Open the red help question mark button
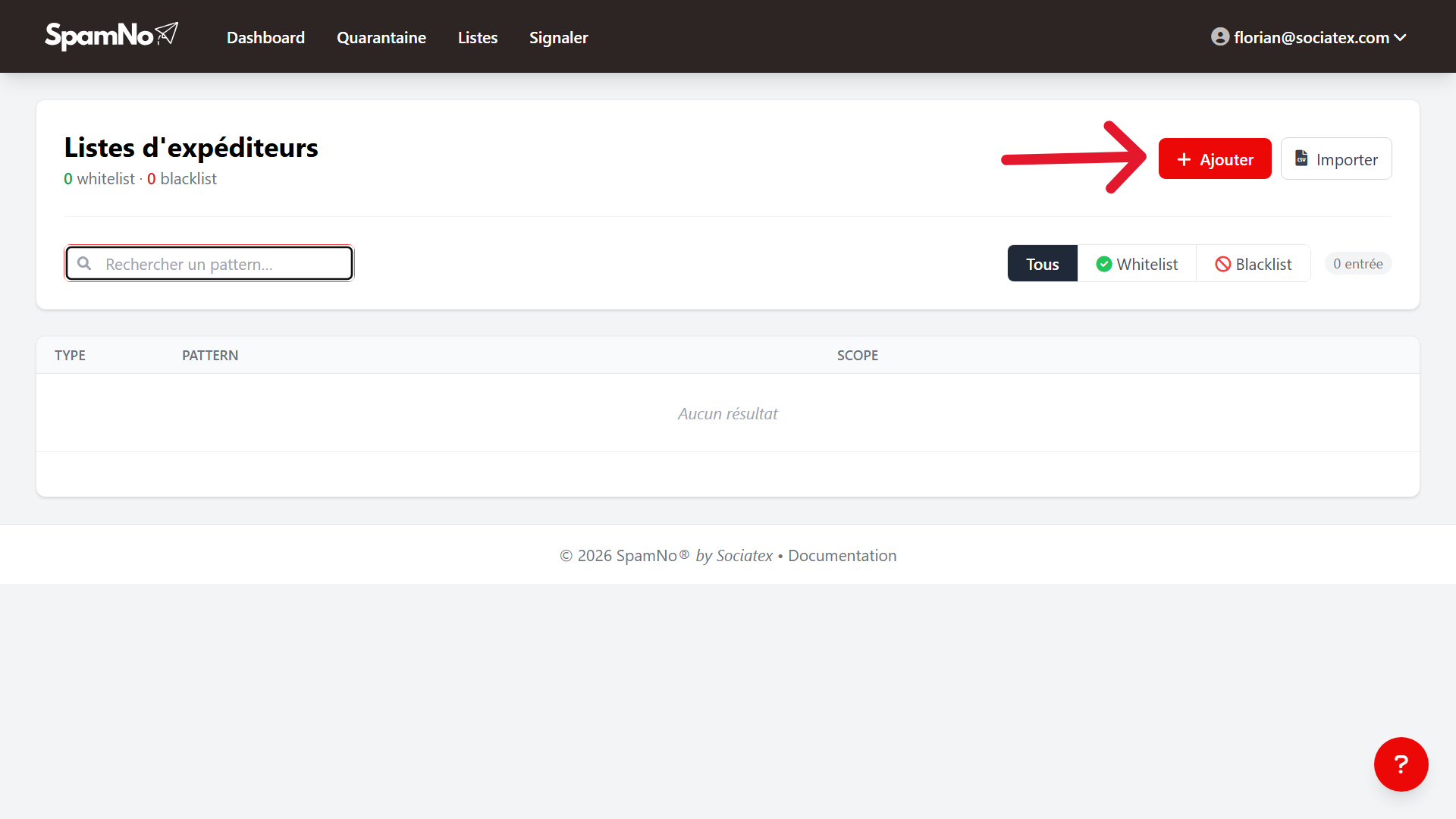Viewport: 1456px width, 819px height. click(1401, 764)
